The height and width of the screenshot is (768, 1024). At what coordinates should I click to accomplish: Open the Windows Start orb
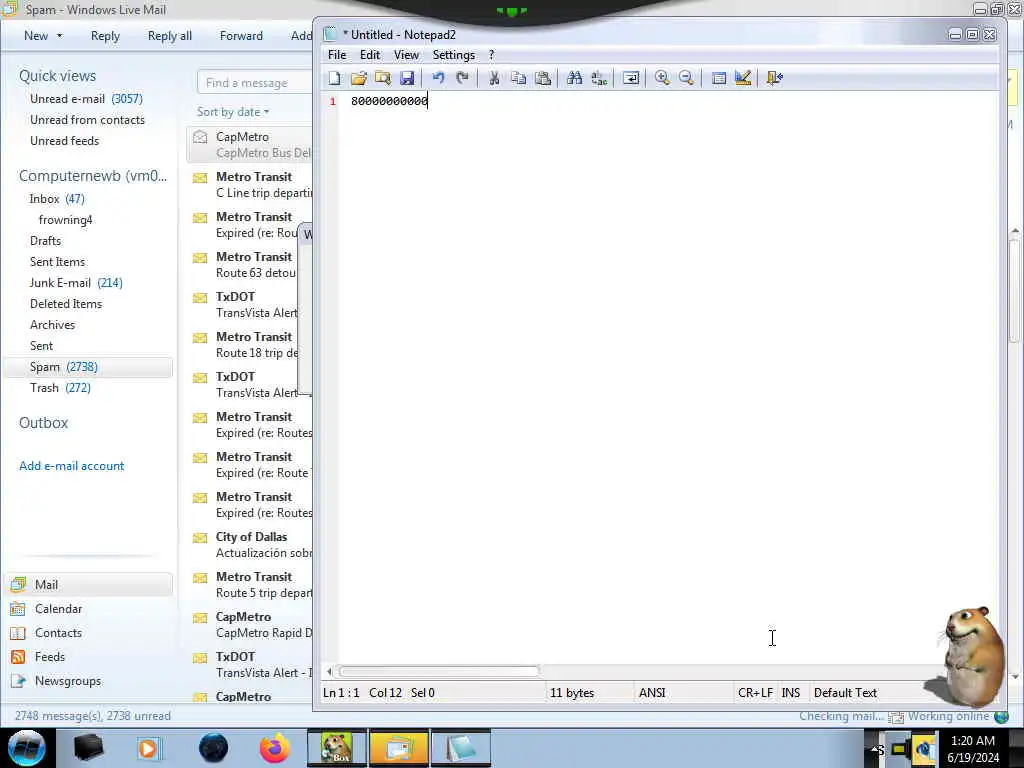(26, 748)
